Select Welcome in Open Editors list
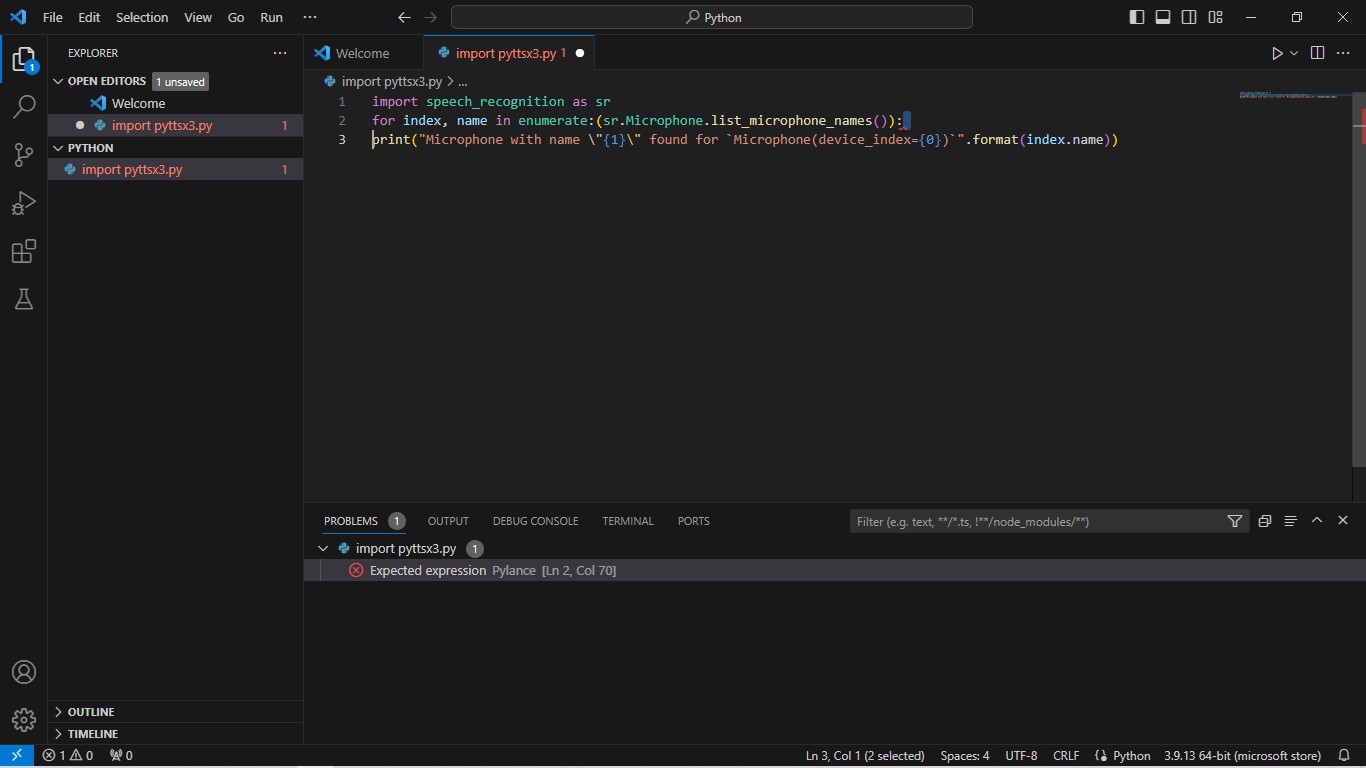The height and width of the screenshot is (768, 1366). [x=175, y=103]
